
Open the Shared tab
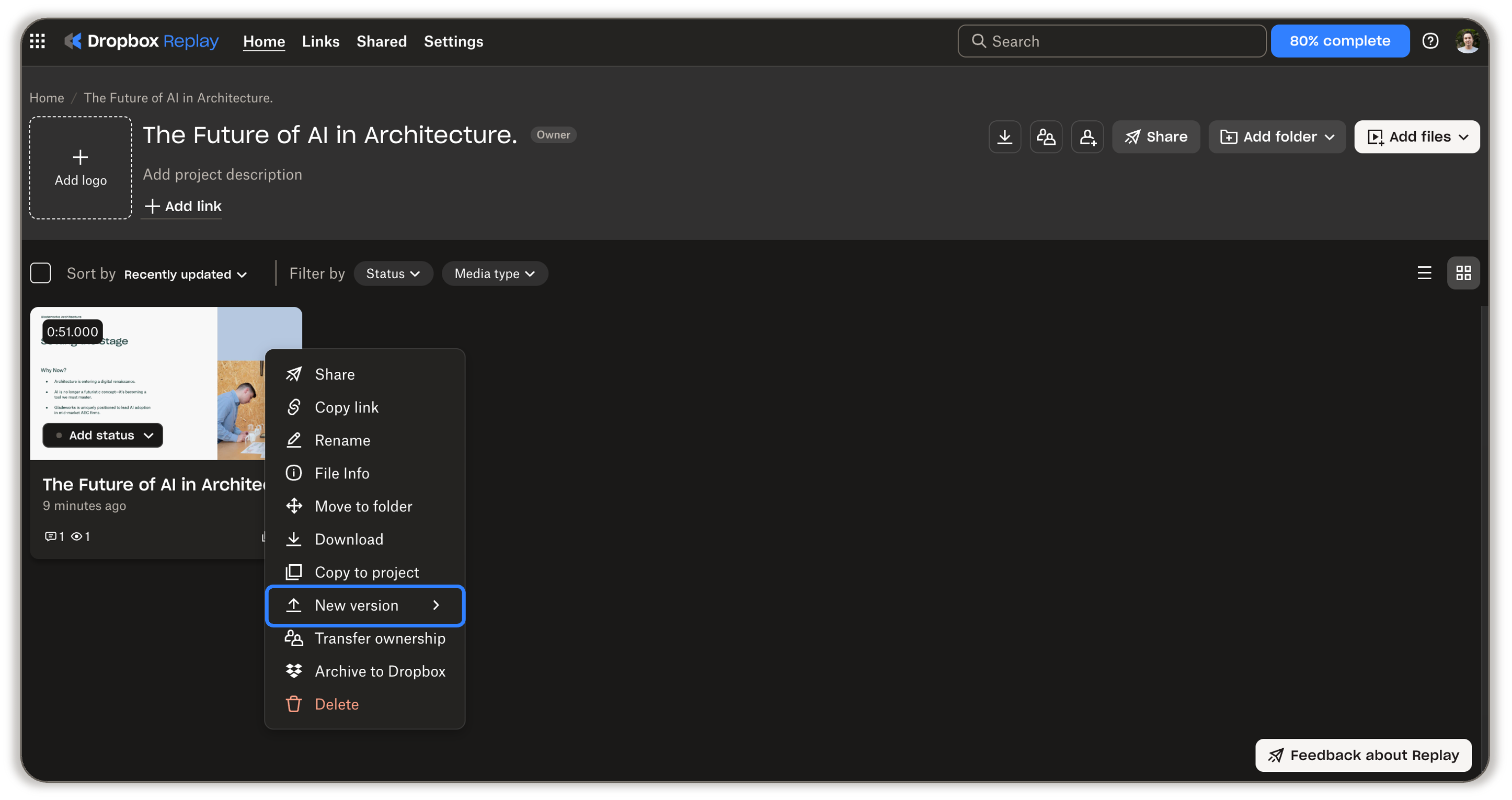(x=382, y=41)
